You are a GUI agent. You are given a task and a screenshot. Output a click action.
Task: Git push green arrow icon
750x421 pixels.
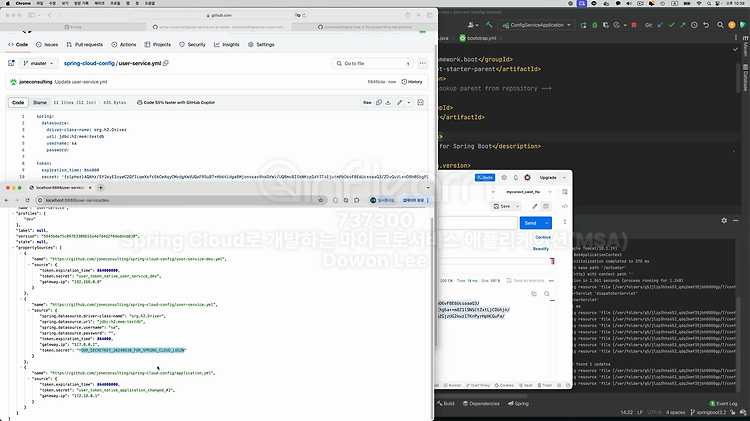point(683,25)
